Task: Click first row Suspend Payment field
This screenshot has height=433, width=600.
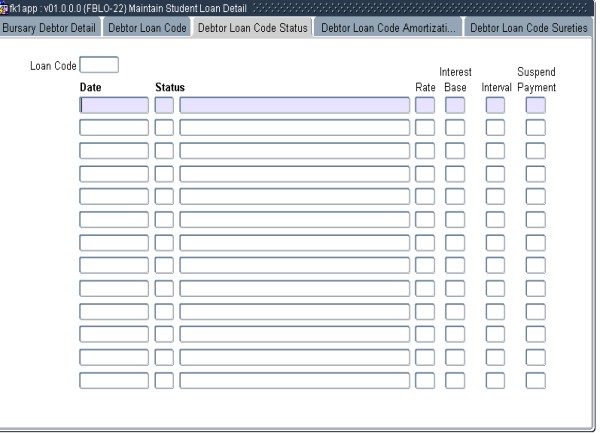Action: pyautogui.click(x=536, y=104)
